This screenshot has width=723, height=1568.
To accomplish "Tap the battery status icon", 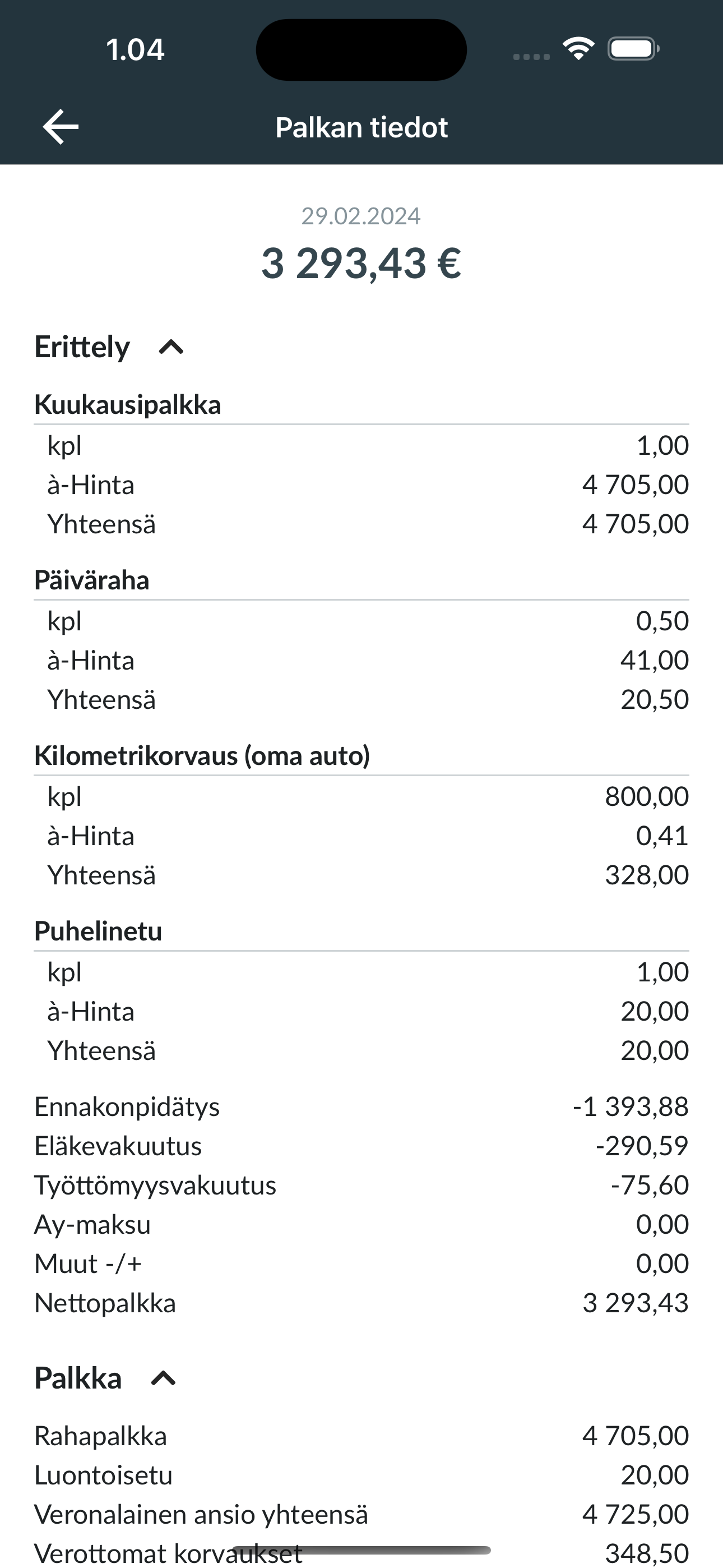I will point(633,49).
